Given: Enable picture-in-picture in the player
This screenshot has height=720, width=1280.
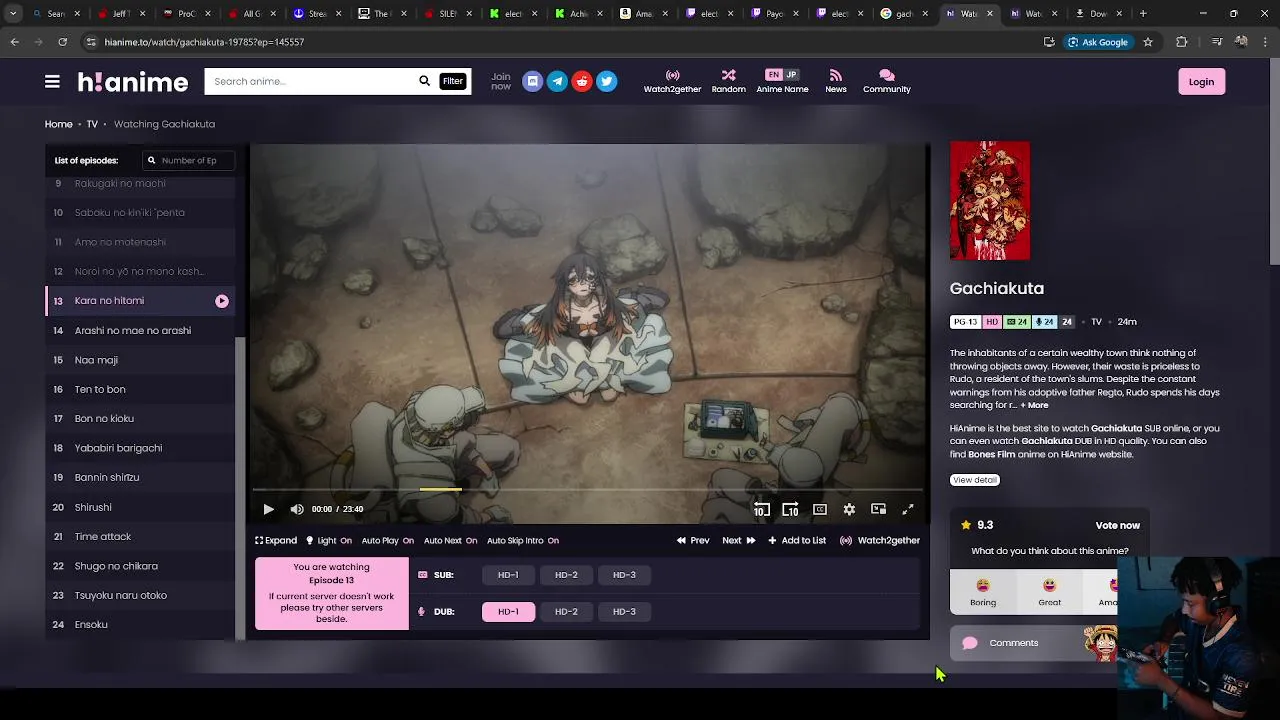Looking at the screenshot, I should 878,509.
